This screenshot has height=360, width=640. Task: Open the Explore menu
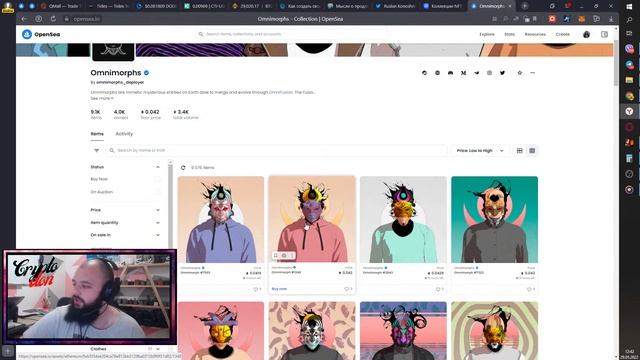click(x=487, y=34)
